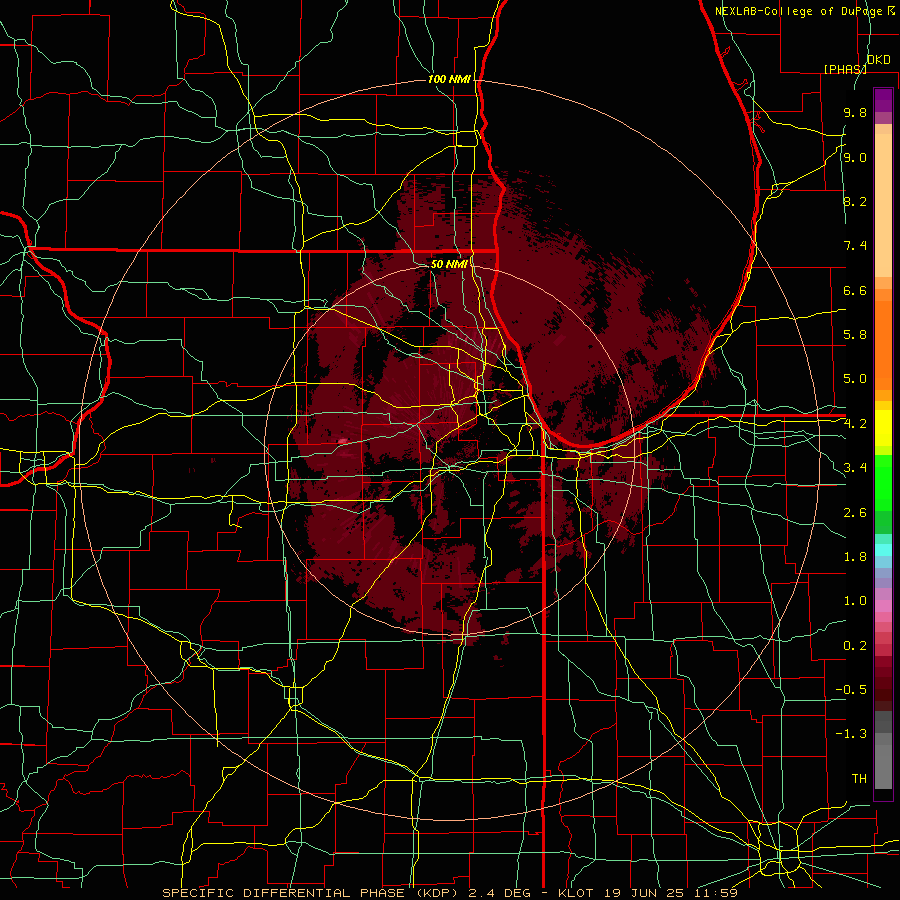This screenshot has height=900, width=900.
Task: Select the 4.2 value on the color scale
Action: 855,424
